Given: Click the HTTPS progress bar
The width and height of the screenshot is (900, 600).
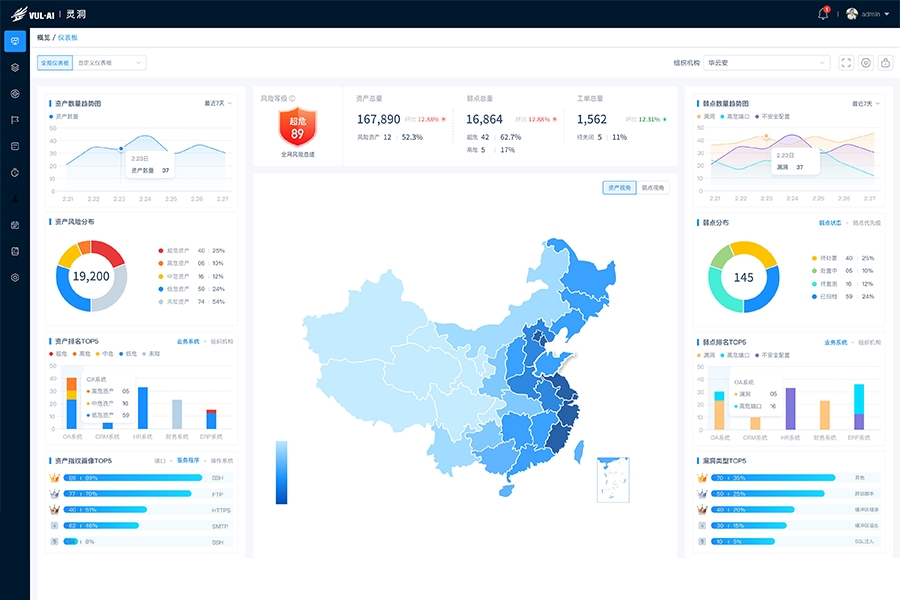Looking at the screenshot, I should pos(105,510).
